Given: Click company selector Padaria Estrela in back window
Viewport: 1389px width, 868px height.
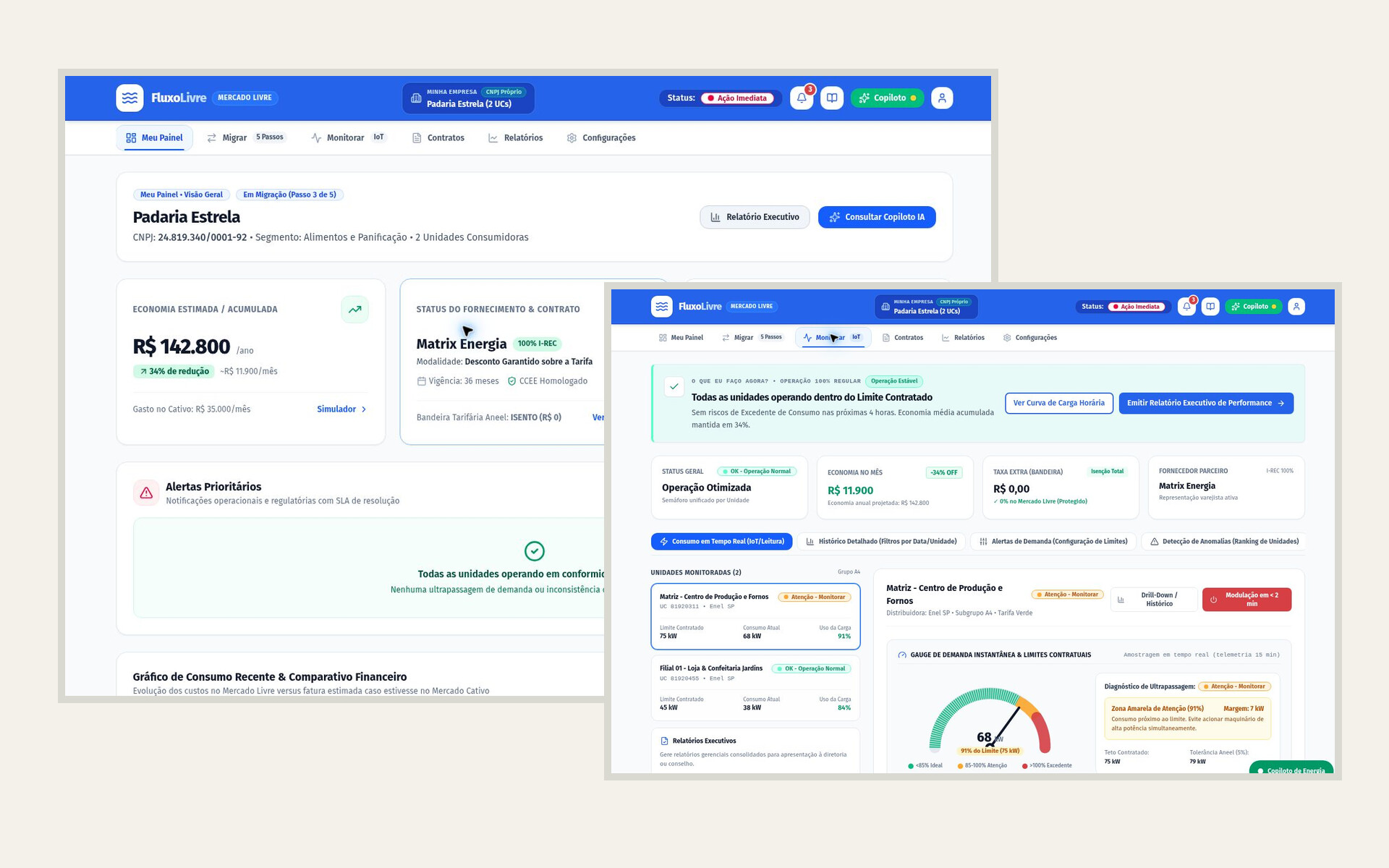Looking at the screenshot, I should pos(468,98).
